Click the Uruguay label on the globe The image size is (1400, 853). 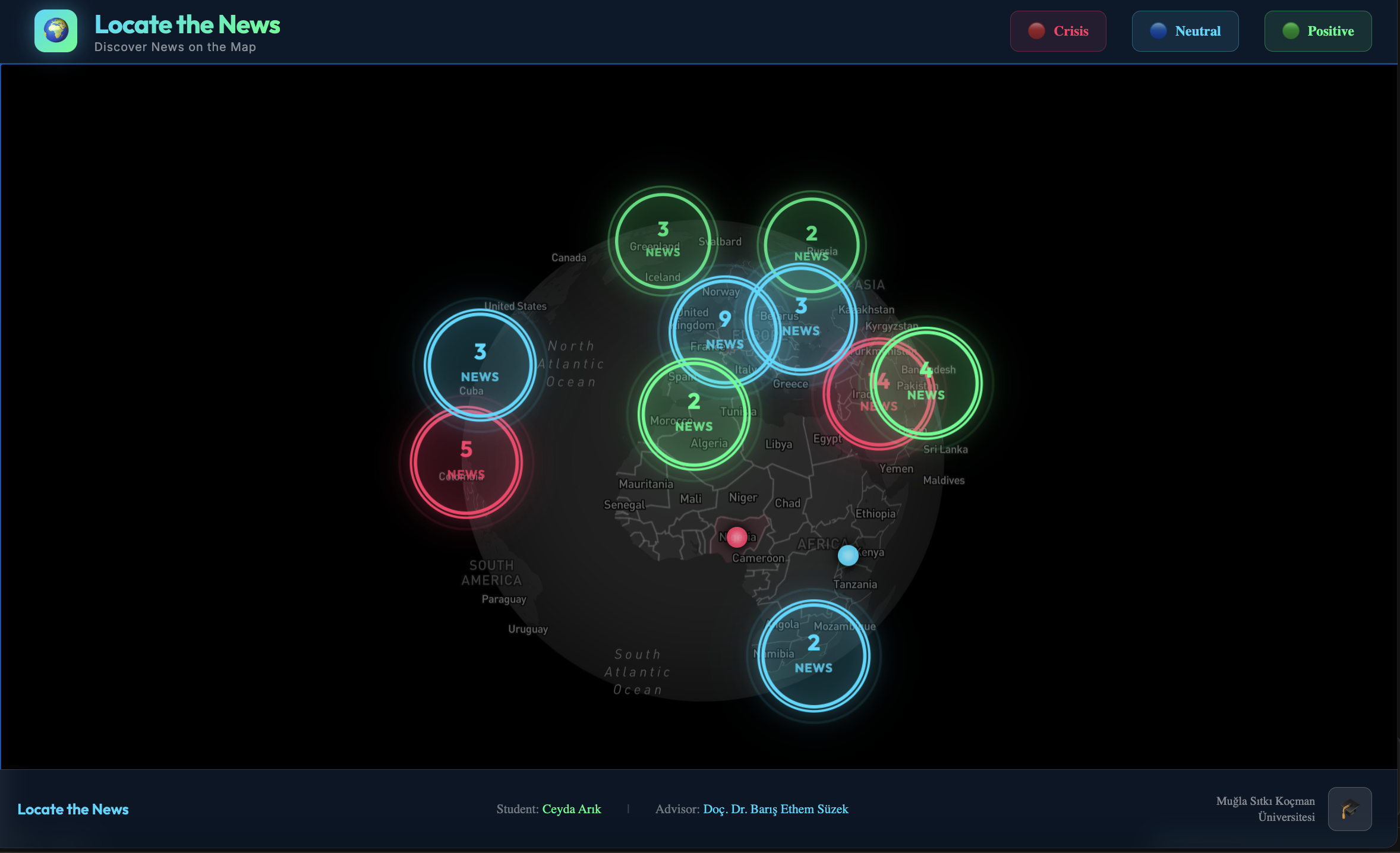(x=528, y=629)
